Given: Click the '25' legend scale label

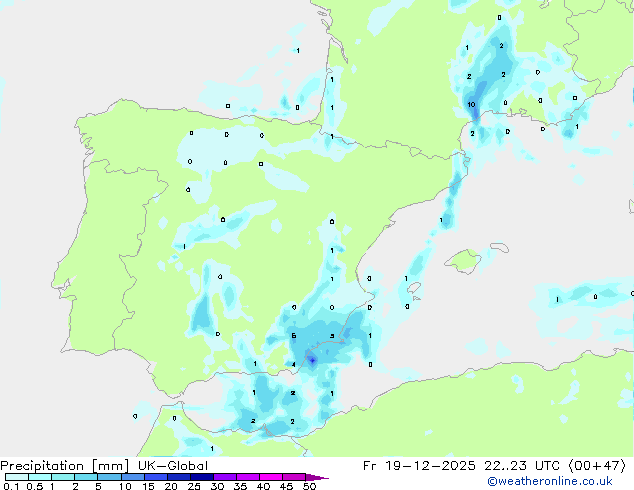Looking at the screenshot, I should coord(194,486).
